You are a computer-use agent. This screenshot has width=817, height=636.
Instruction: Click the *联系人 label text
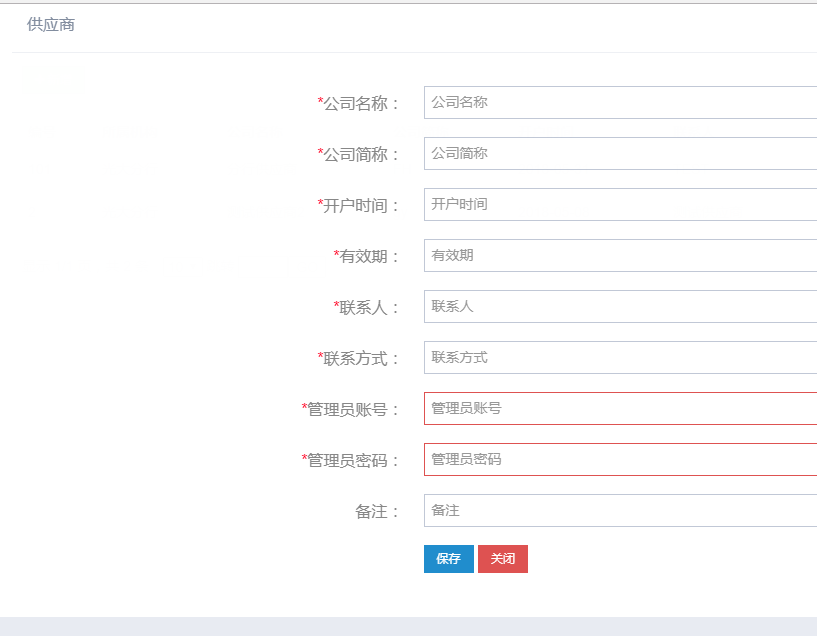point(366,307)
